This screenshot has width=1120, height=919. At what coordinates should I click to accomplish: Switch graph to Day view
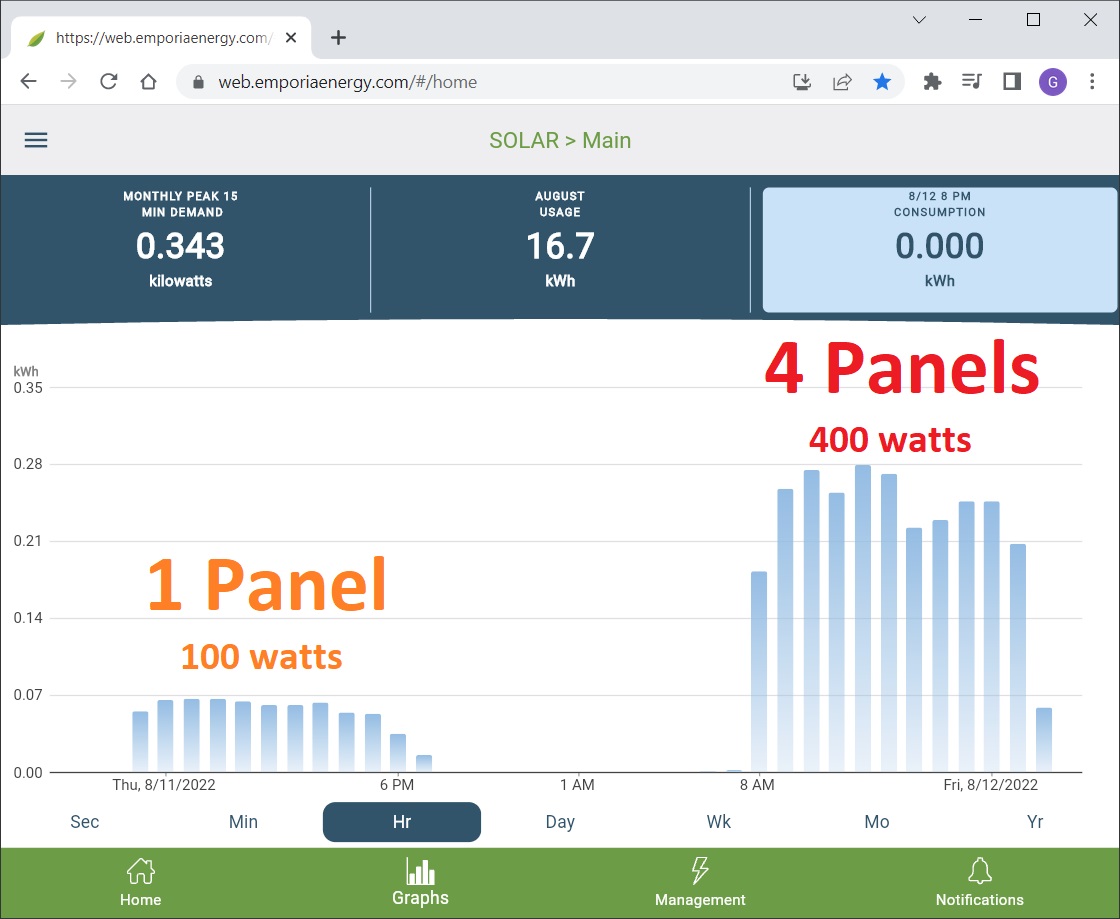pos(560,822)
